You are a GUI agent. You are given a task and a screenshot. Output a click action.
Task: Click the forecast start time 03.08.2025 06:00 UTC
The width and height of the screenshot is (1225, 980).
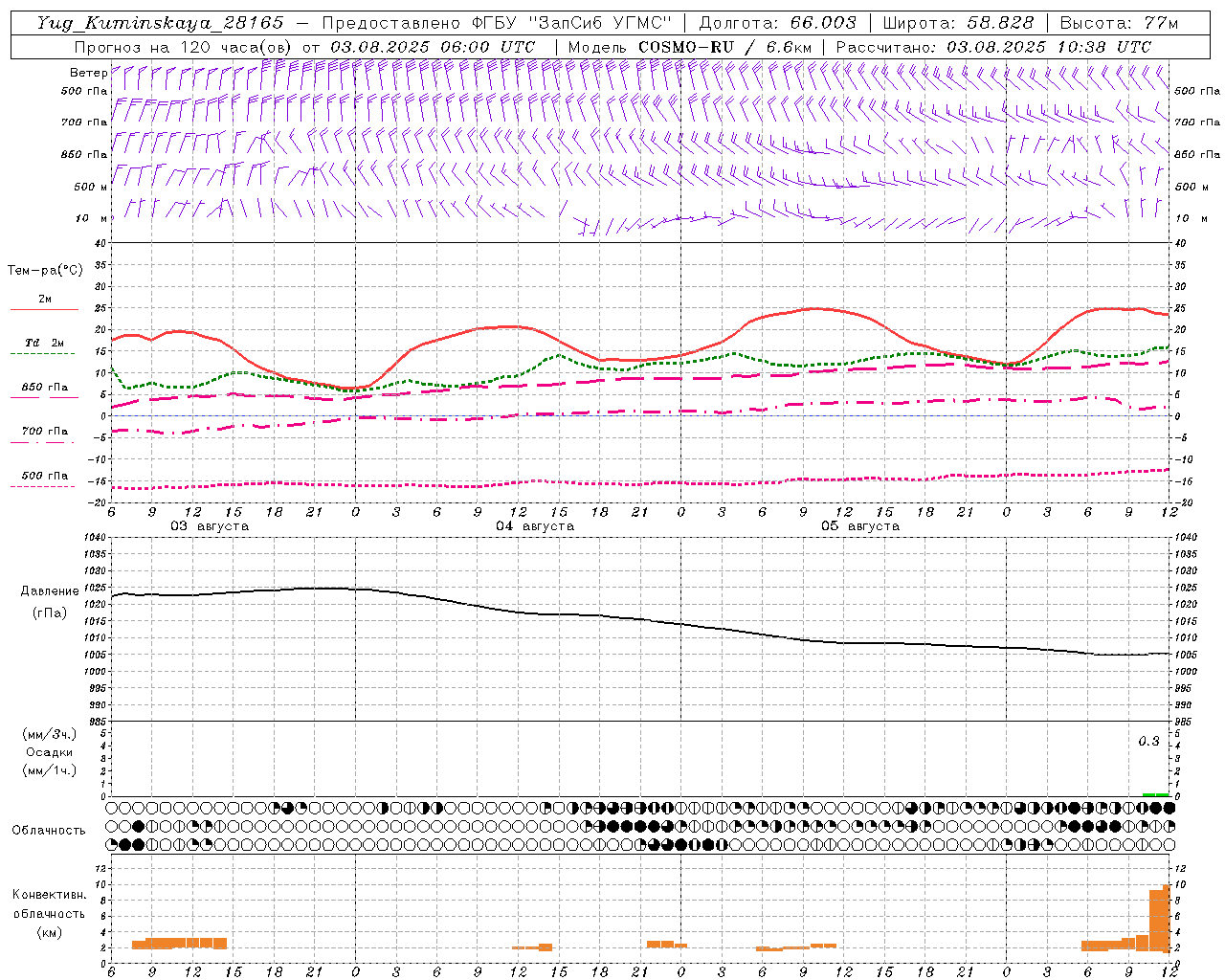pos(433,47)
